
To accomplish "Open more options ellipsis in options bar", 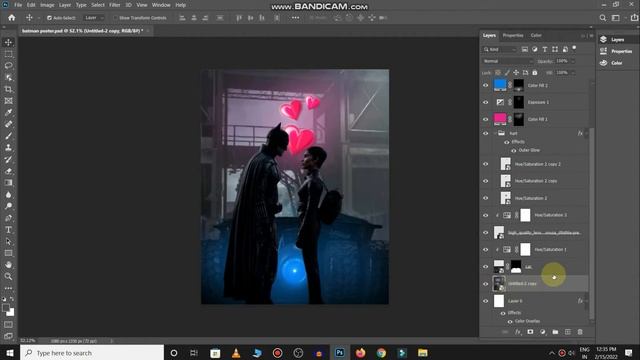I will [295, 18].
